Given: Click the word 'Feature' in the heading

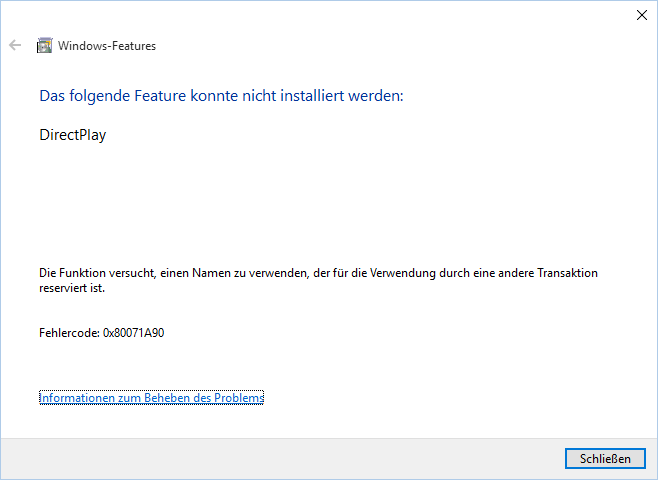Looking at the screenshot, I should (x=160, y=96).
